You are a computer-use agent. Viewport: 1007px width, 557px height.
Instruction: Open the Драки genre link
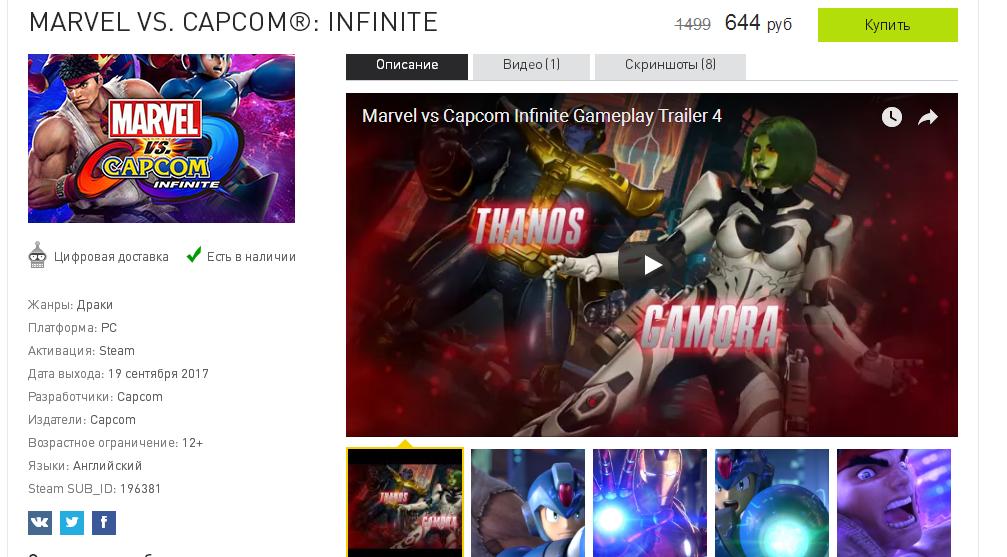click(94, 305)
